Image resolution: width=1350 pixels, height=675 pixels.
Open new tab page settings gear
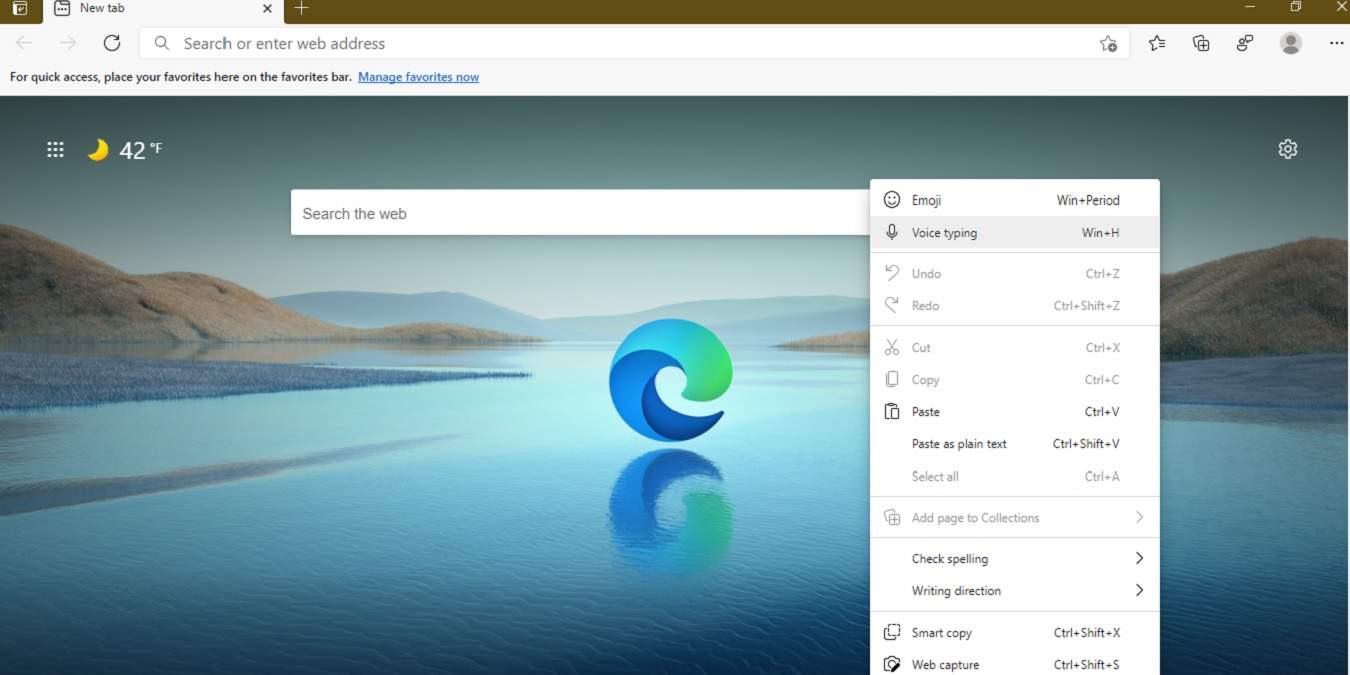tap(1287, 148)
